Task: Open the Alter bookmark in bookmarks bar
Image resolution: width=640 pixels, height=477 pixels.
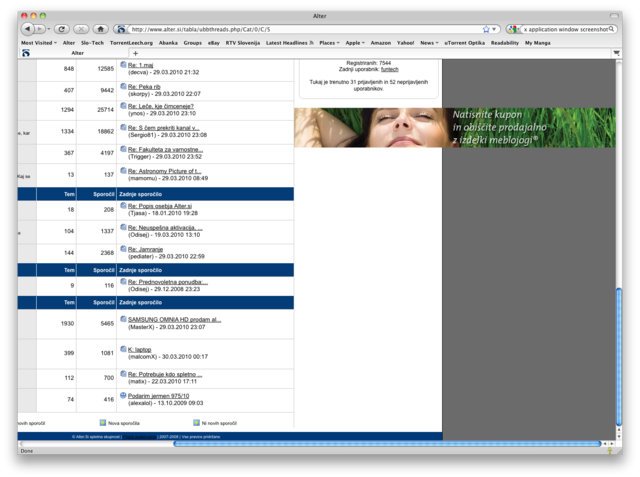Action: tap(69, 43)
